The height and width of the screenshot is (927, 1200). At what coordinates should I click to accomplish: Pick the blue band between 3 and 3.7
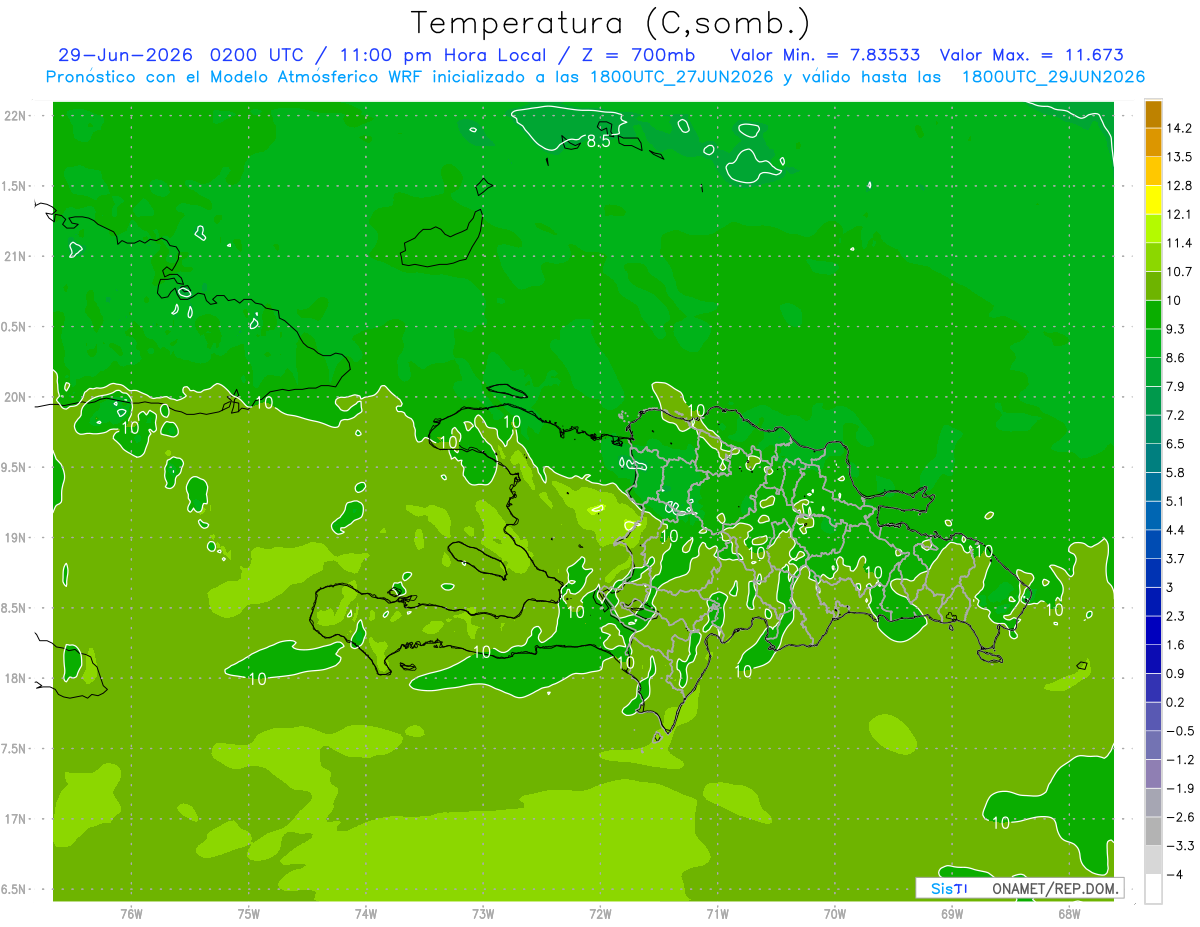tap(1153, 573)
